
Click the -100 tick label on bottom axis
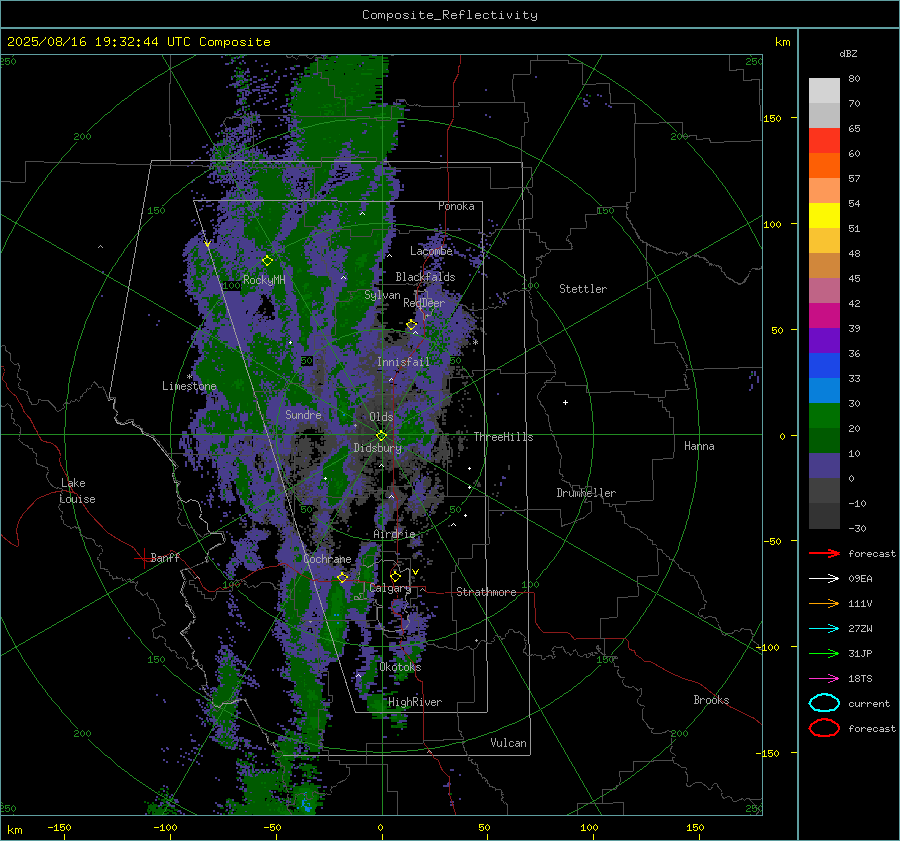[x=165, y=827]
